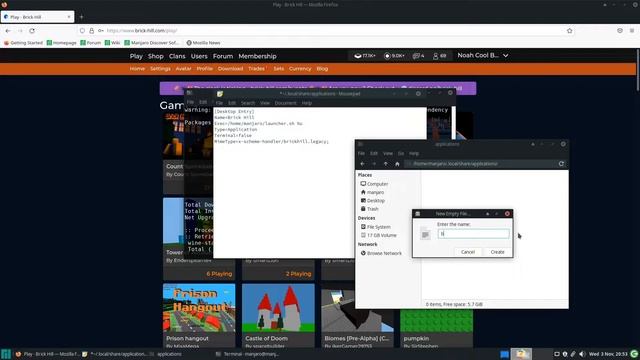Open the pumpkin game thumbnail

436,321
